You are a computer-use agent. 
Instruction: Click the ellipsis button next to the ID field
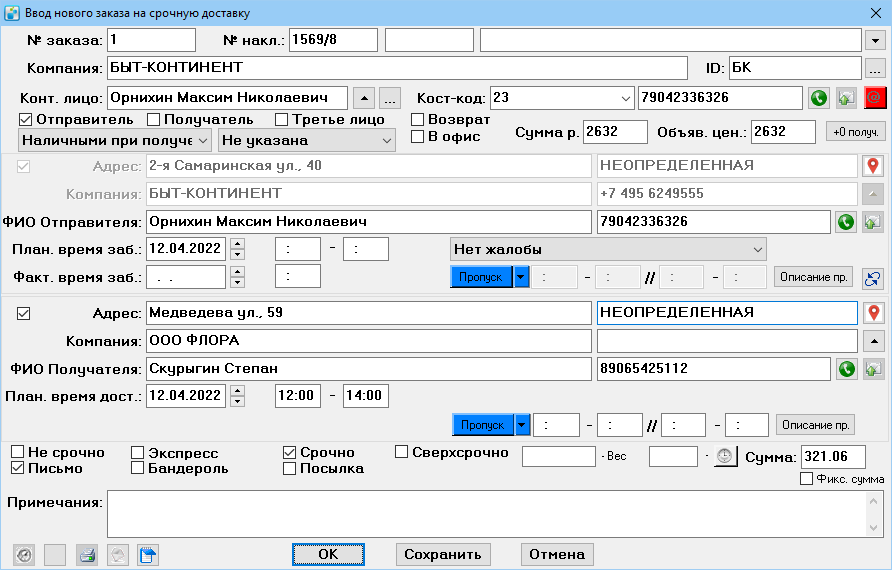(875, 69)
